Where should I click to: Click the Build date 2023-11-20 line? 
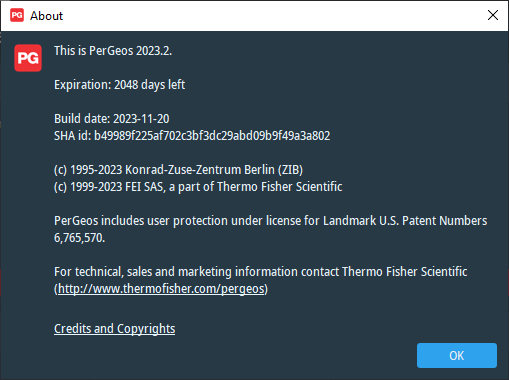[112, 119]
